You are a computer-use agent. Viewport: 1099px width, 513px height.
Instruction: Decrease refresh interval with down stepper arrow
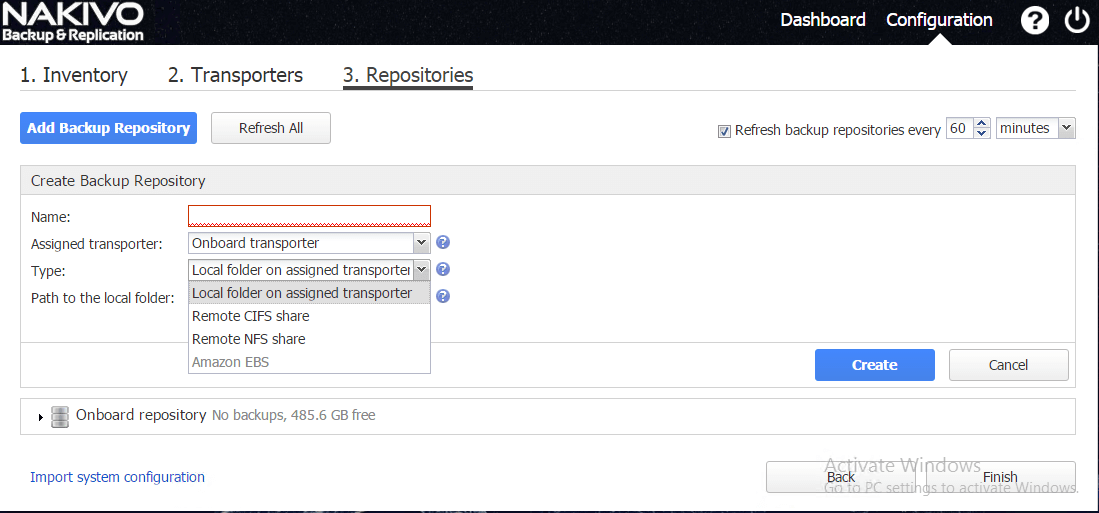981,134
